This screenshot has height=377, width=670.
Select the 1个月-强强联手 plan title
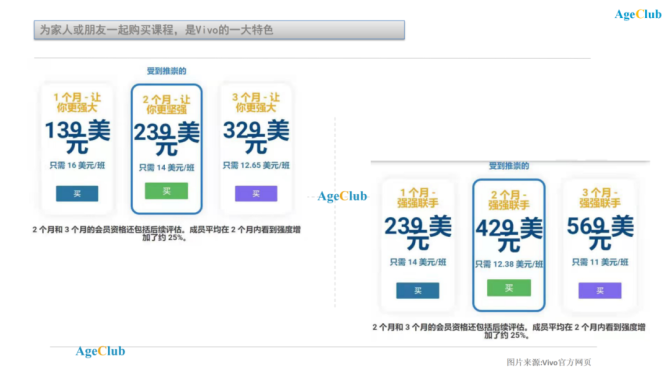point(417,198)
